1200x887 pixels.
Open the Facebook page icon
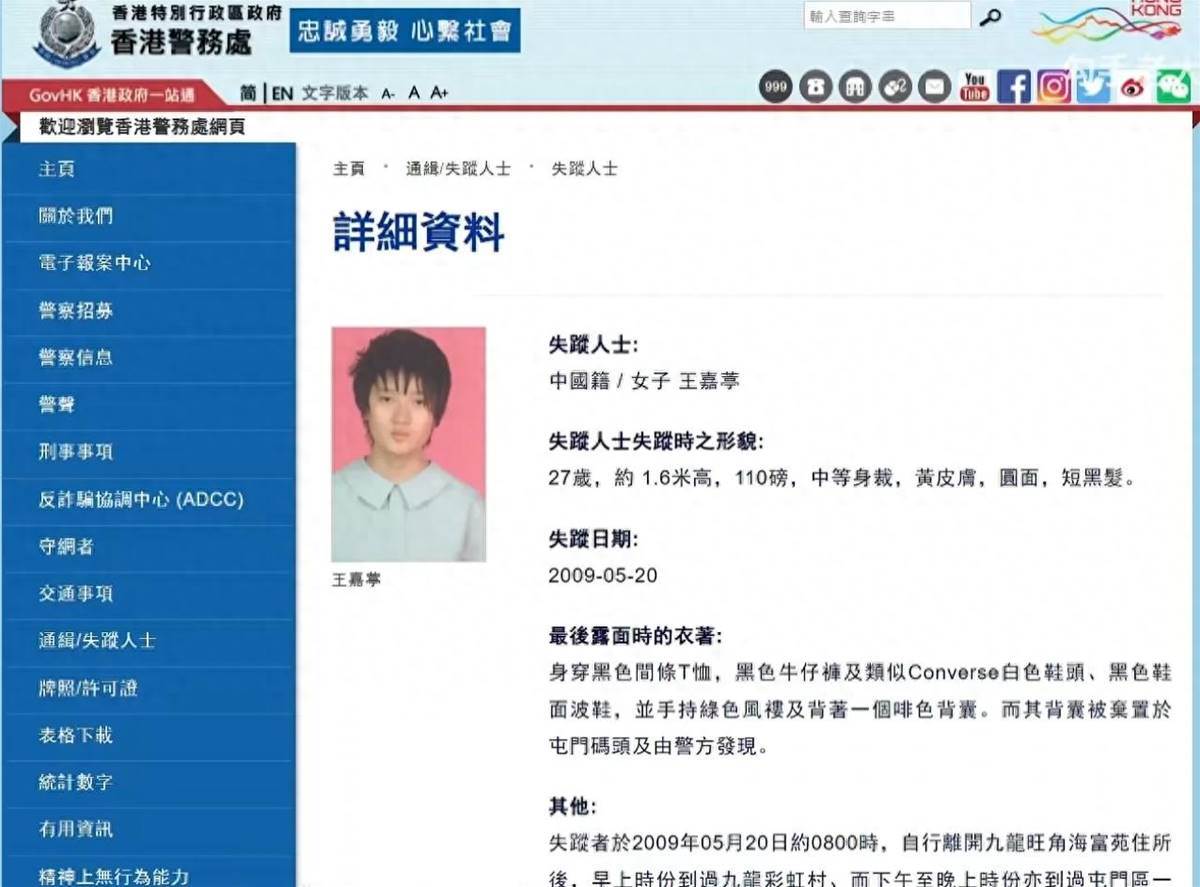(1014, 87)
